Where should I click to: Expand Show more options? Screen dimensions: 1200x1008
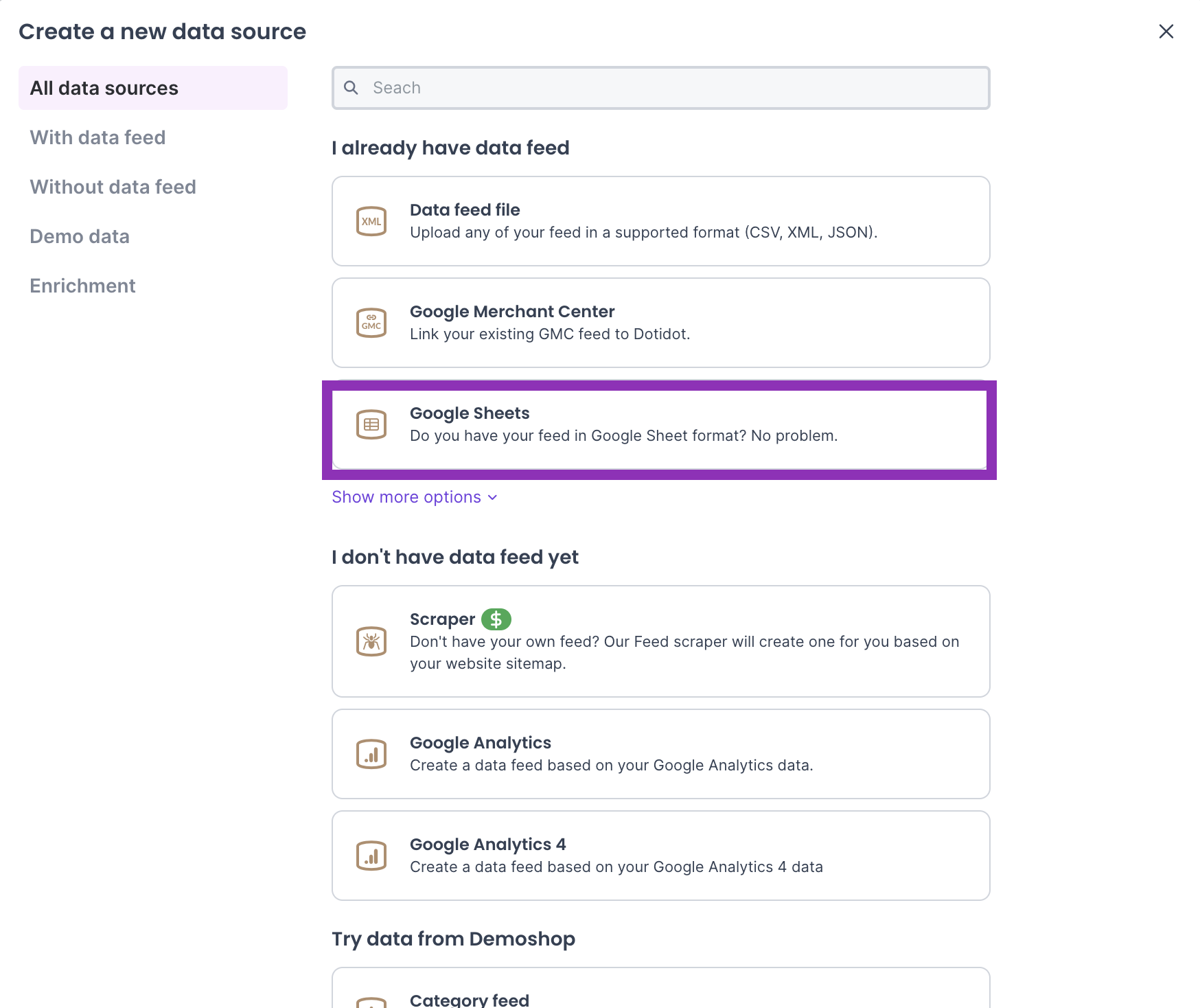pyautogui.click(x=406, y=497)
